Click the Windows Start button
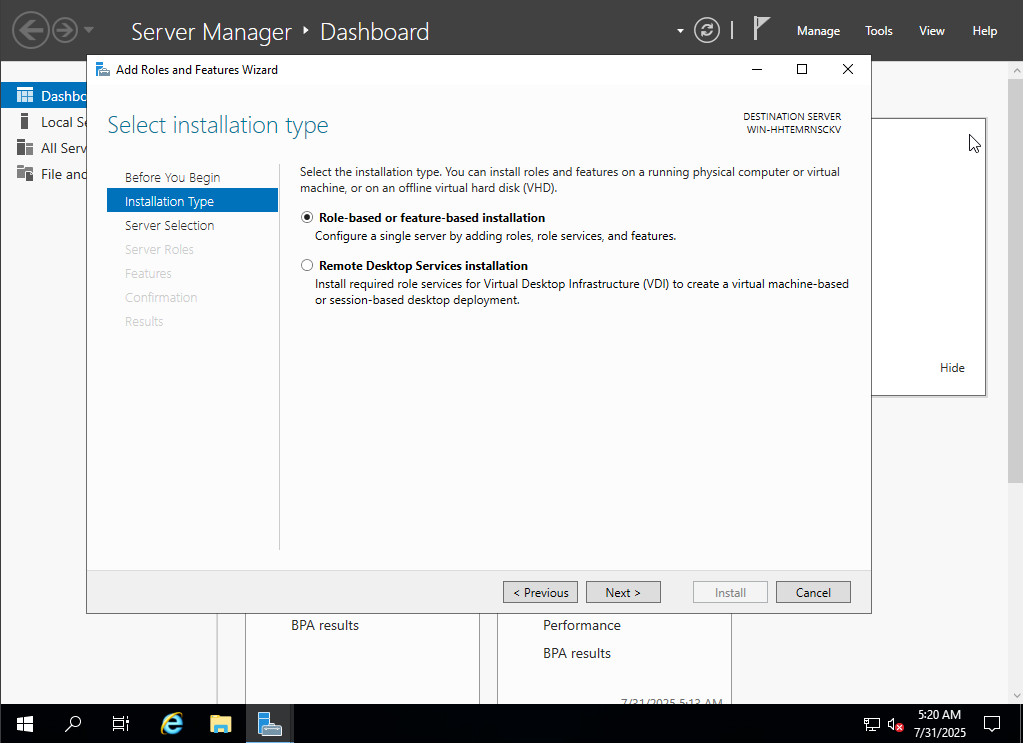This screenshot has height=743, width=1023. tap(24, 724)
